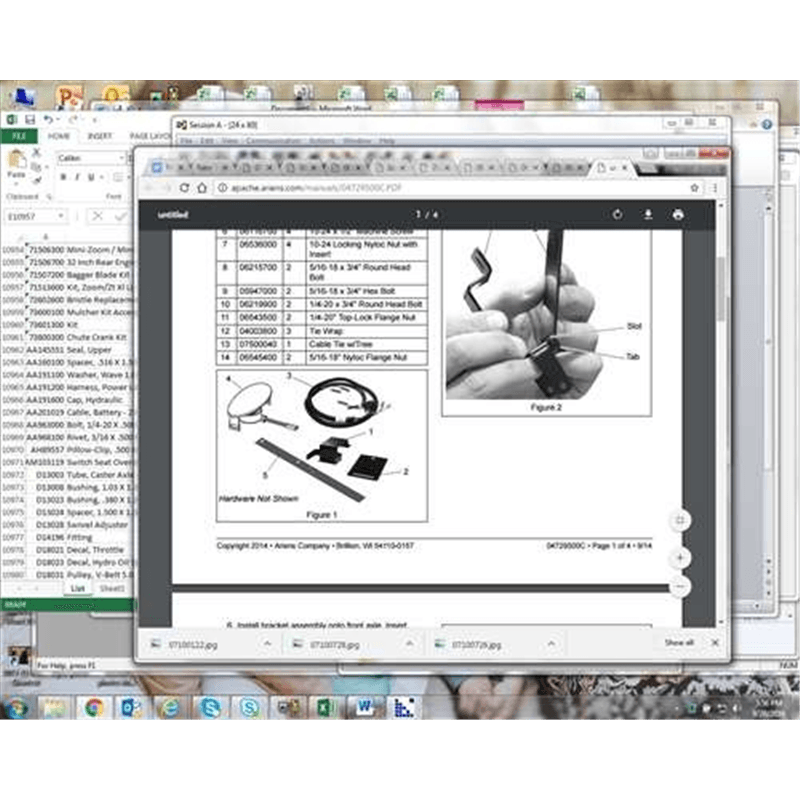
Task: Download the PDF from viewer toolbar
Action: [x=648, y=215]
